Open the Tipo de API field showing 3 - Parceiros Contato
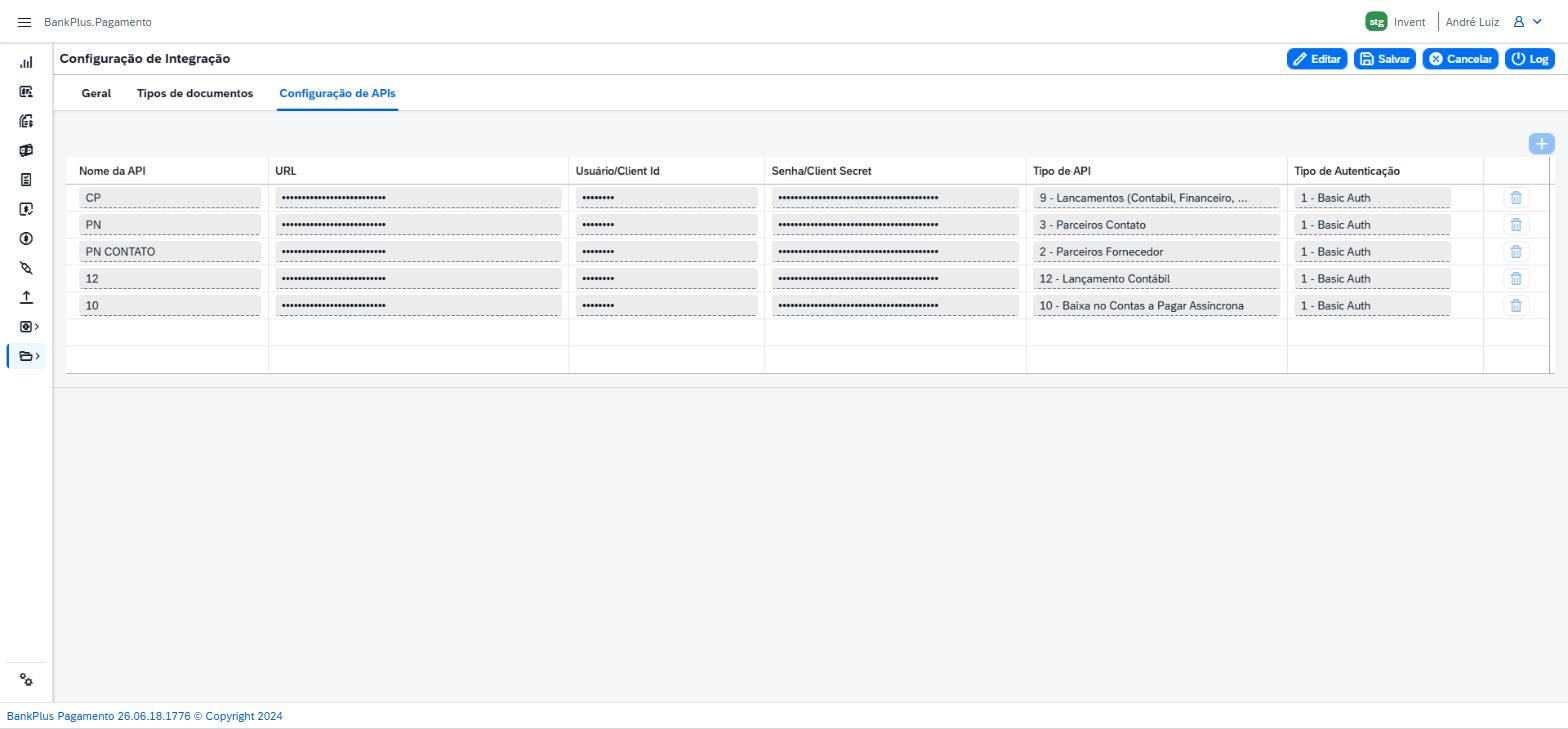The image size is (1568, 729). pyautogui.click(x=1156, y=225)
